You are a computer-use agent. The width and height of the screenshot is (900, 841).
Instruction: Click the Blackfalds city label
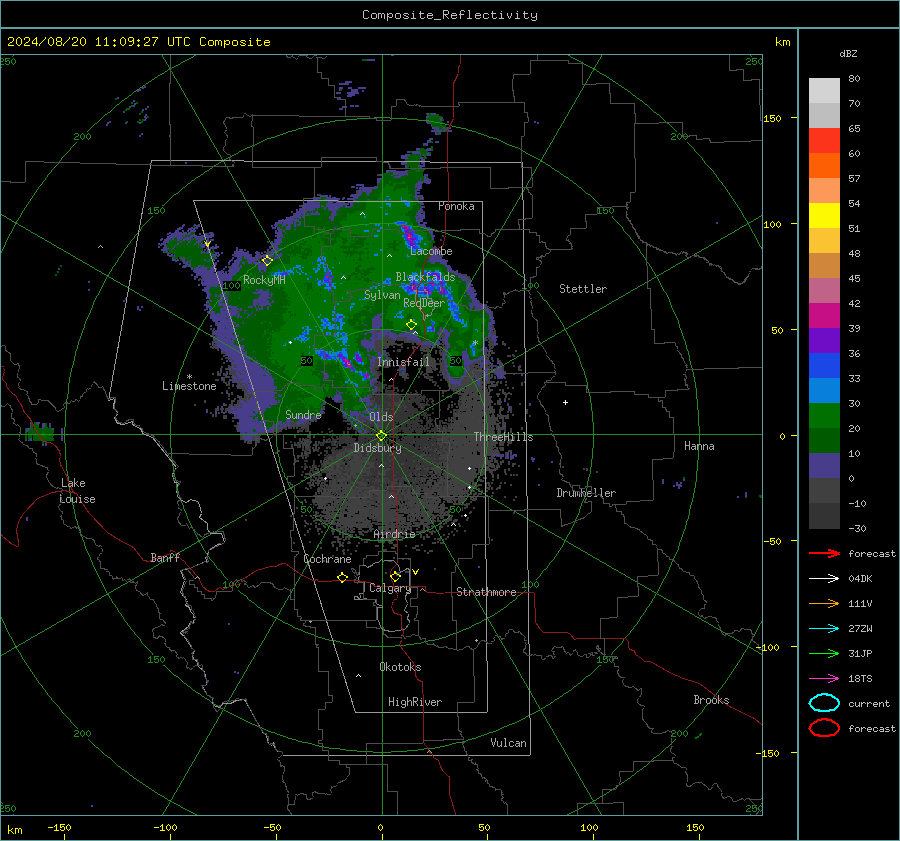[x=425, y=277]
